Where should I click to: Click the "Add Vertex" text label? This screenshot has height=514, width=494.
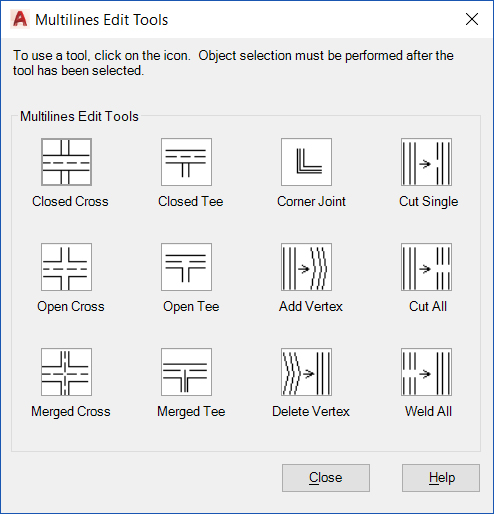coord(311,306)
